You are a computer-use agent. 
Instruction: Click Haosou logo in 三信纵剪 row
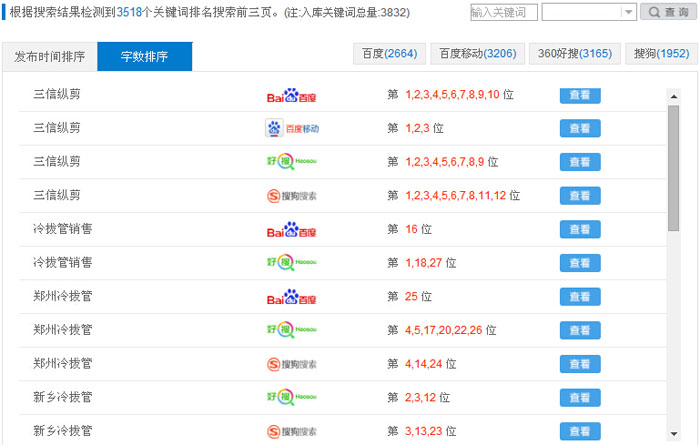[x=292, y=162]
